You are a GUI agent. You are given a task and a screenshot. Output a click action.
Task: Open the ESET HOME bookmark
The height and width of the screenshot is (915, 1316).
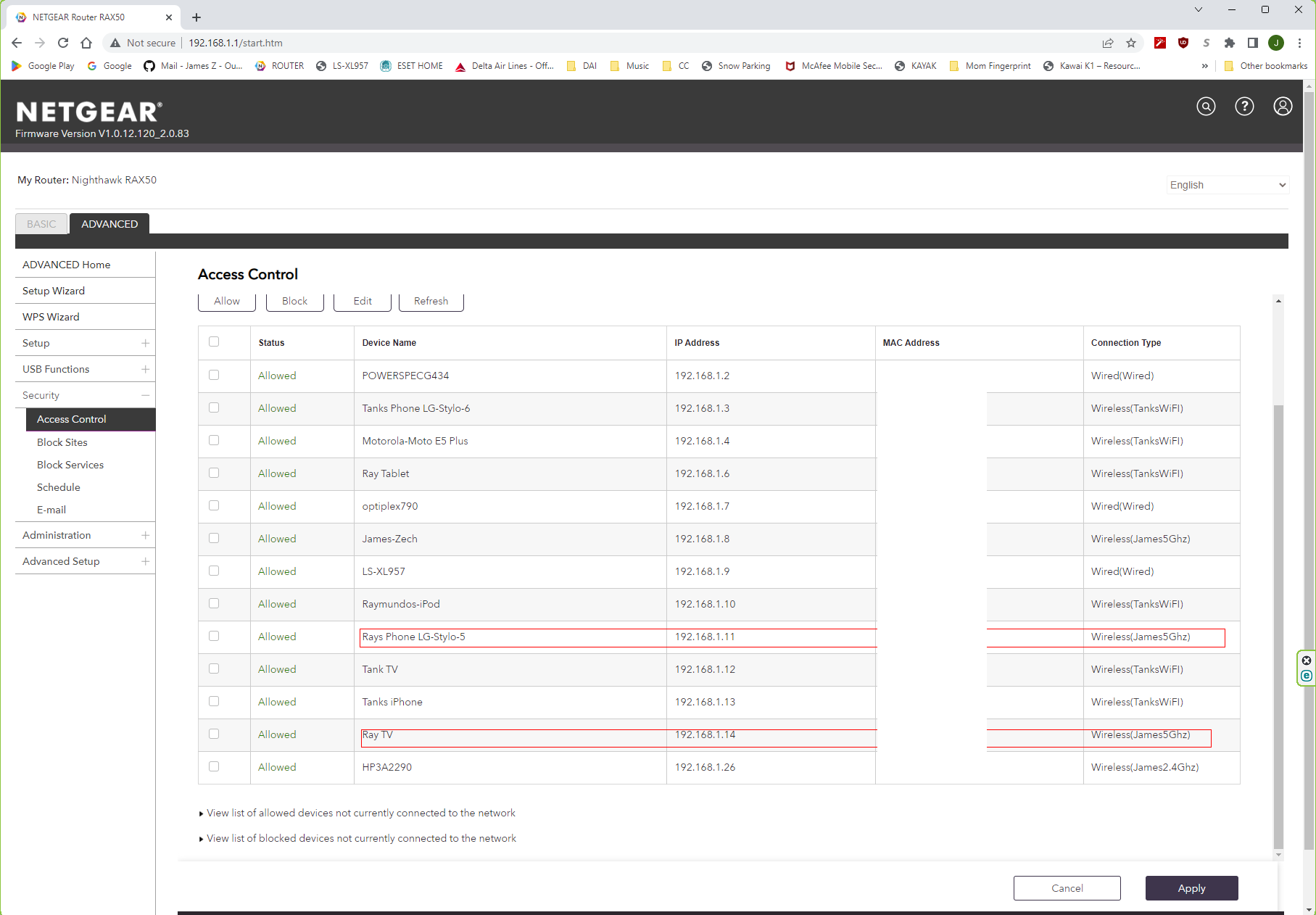pos(411,66)
